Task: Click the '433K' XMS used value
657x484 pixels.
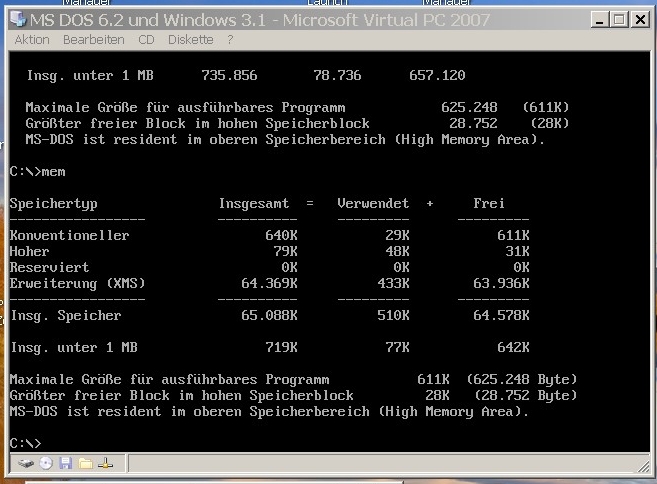Action: [393, 284]
